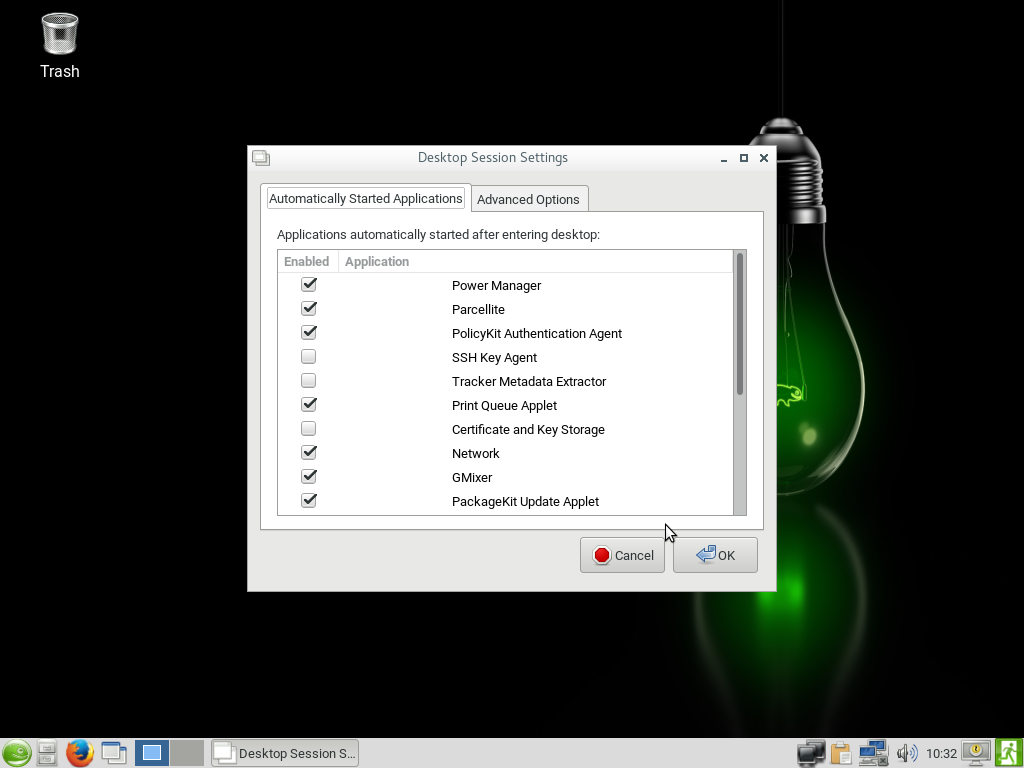The height and width of the screenshot is (768, 1024).
Task: Click the show desktop windows icon
Action: point(114,753)
